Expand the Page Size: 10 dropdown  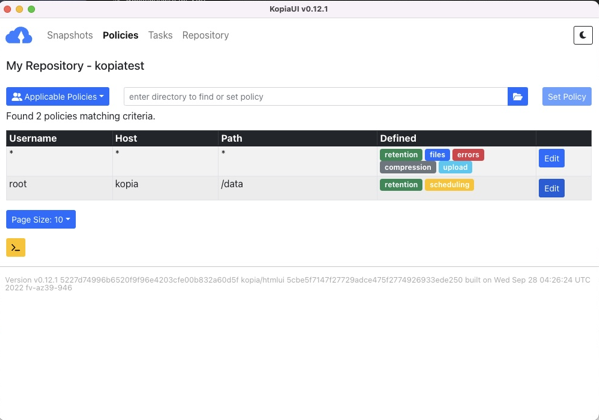41,219
